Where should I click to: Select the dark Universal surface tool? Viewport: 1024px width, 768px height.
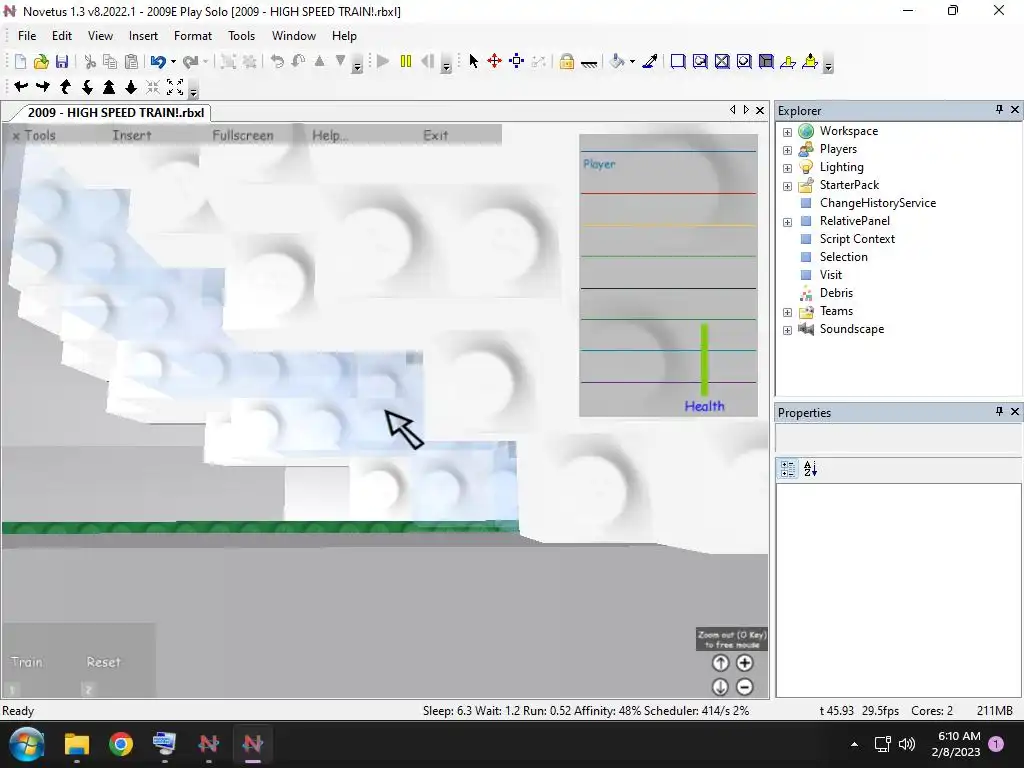pyautogui.click(x=766, y=61)
